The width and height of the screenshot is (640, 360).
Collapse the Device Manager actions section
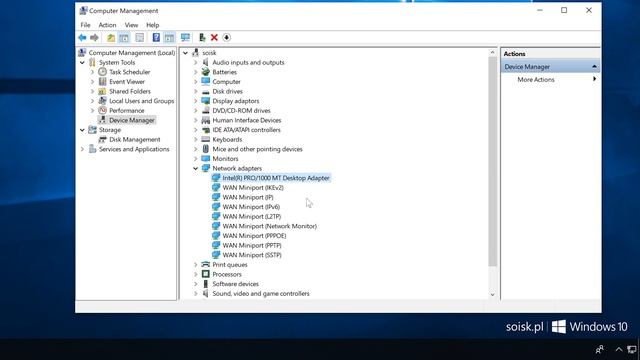594,67
